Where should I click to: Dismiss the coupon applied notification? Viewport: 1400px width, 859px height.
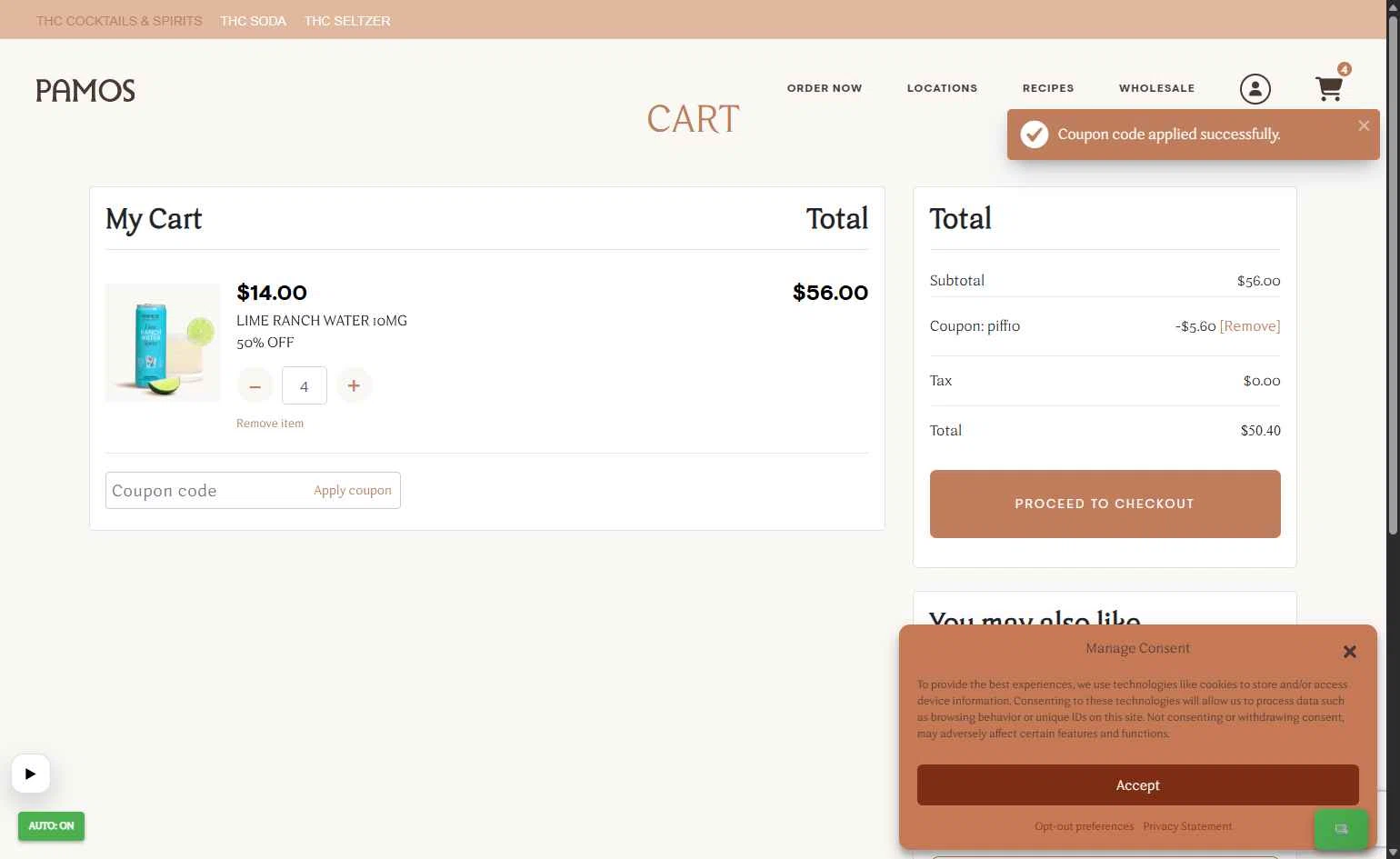[x=1364, y=125]
